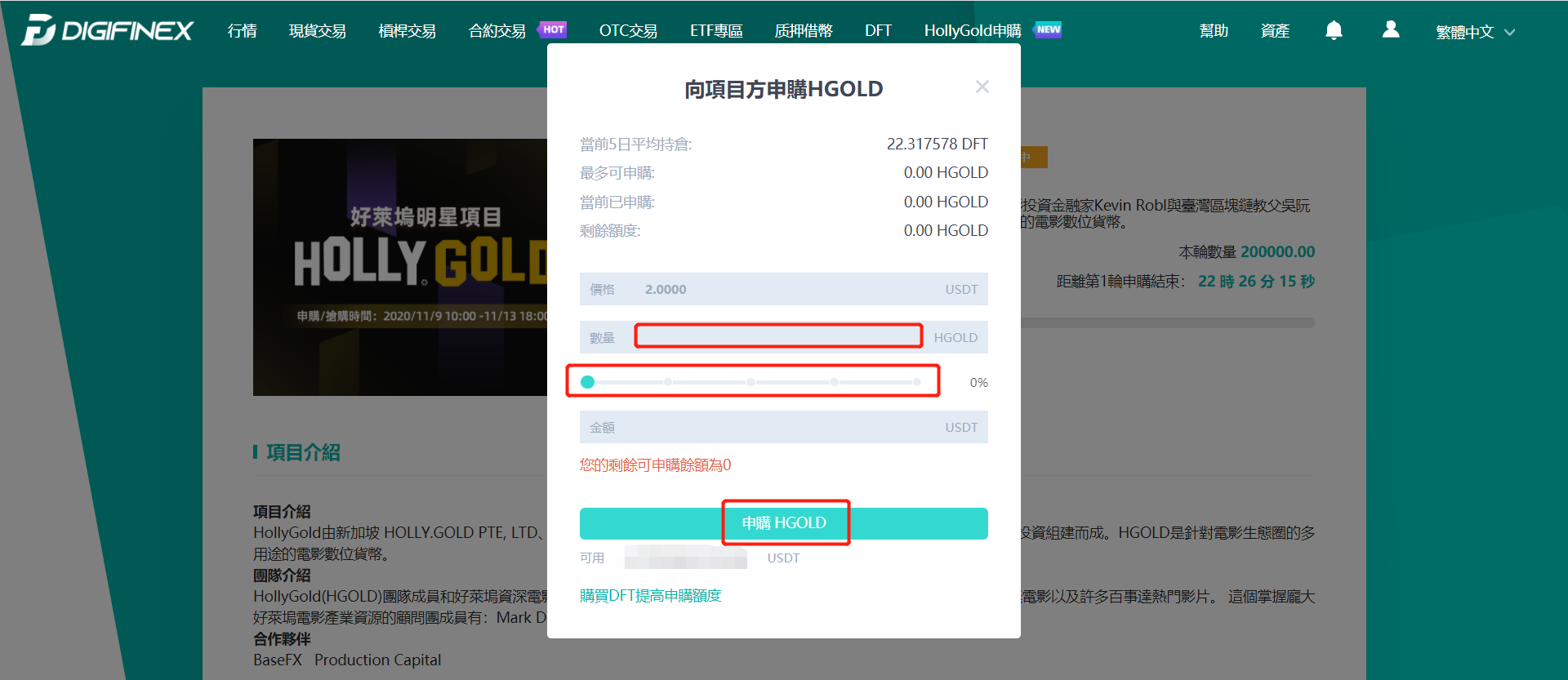This screenshot has width=1568, height=680.
Task: Click the 申購 HGOLD button
Action: [784, 523]
